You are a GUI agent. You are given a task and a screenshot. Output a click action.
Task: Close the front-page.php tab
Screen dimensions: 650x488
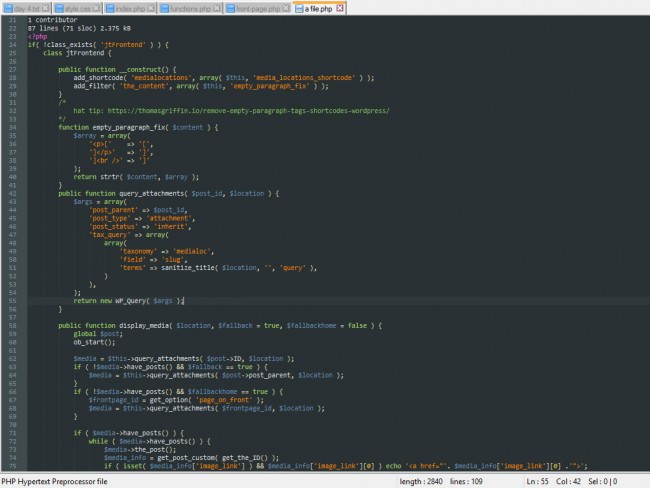(x=286, y=8)
